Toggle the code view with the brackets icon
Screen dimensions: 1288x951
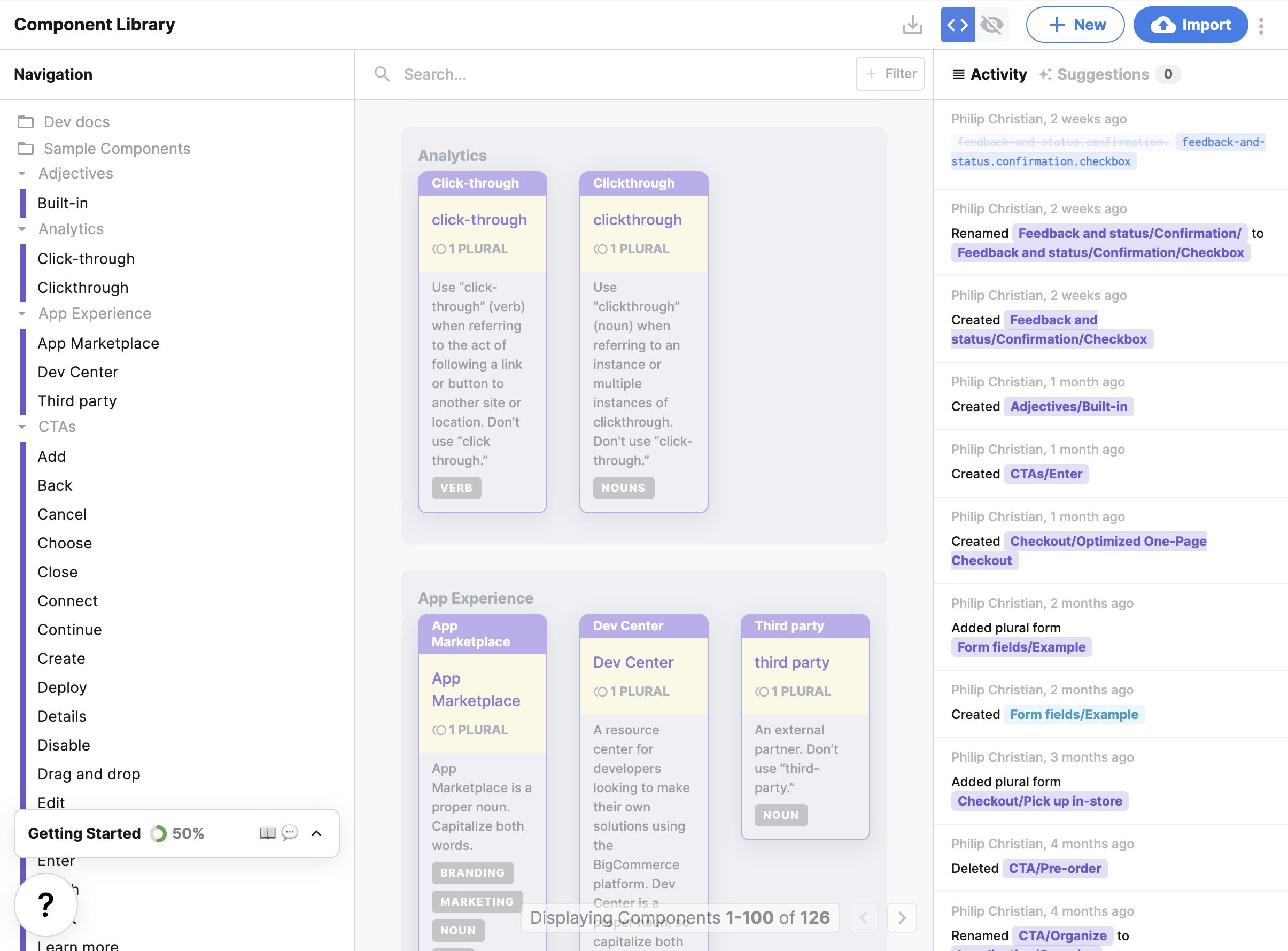point(957,24)
